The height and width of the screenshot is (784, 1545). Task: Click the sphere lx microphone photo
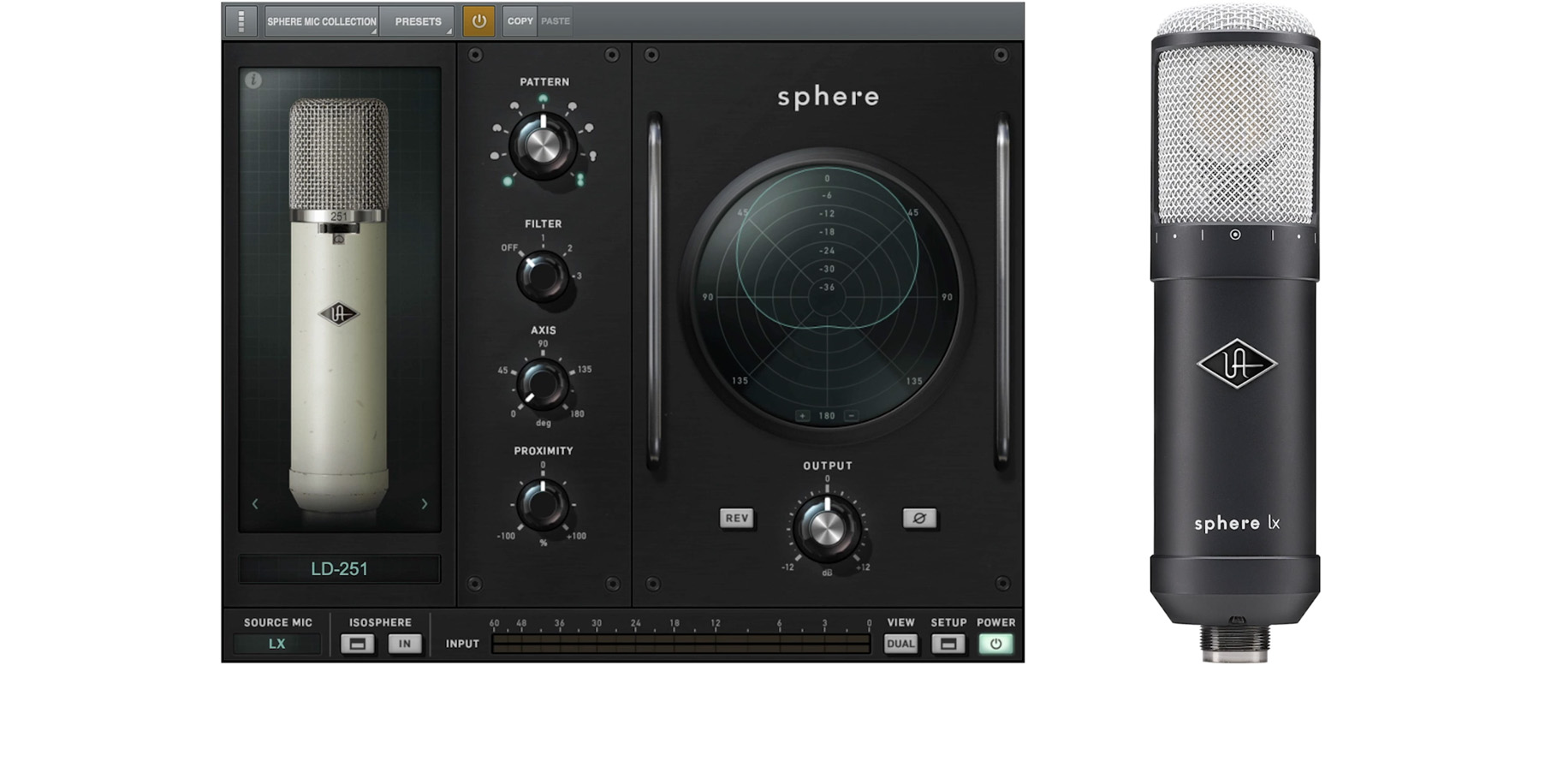(x=1235, y=334)
